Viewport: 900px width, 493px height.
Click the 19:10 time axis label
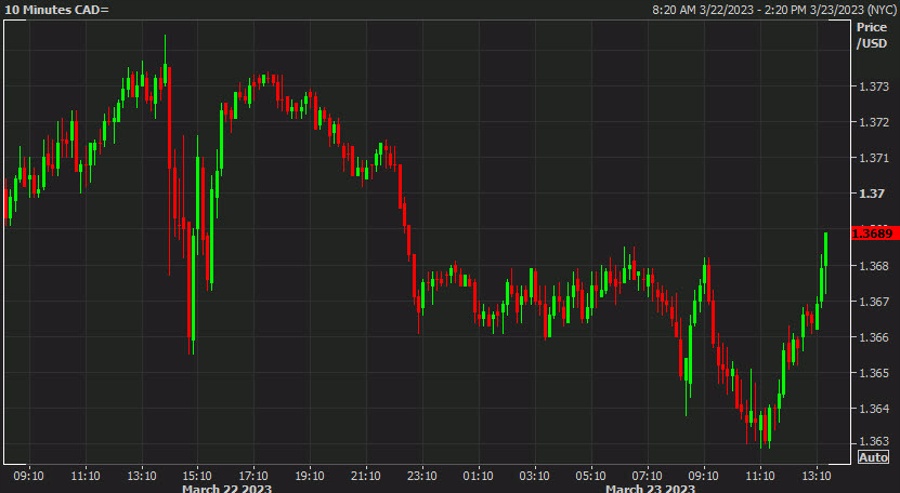tap(309, 476)
